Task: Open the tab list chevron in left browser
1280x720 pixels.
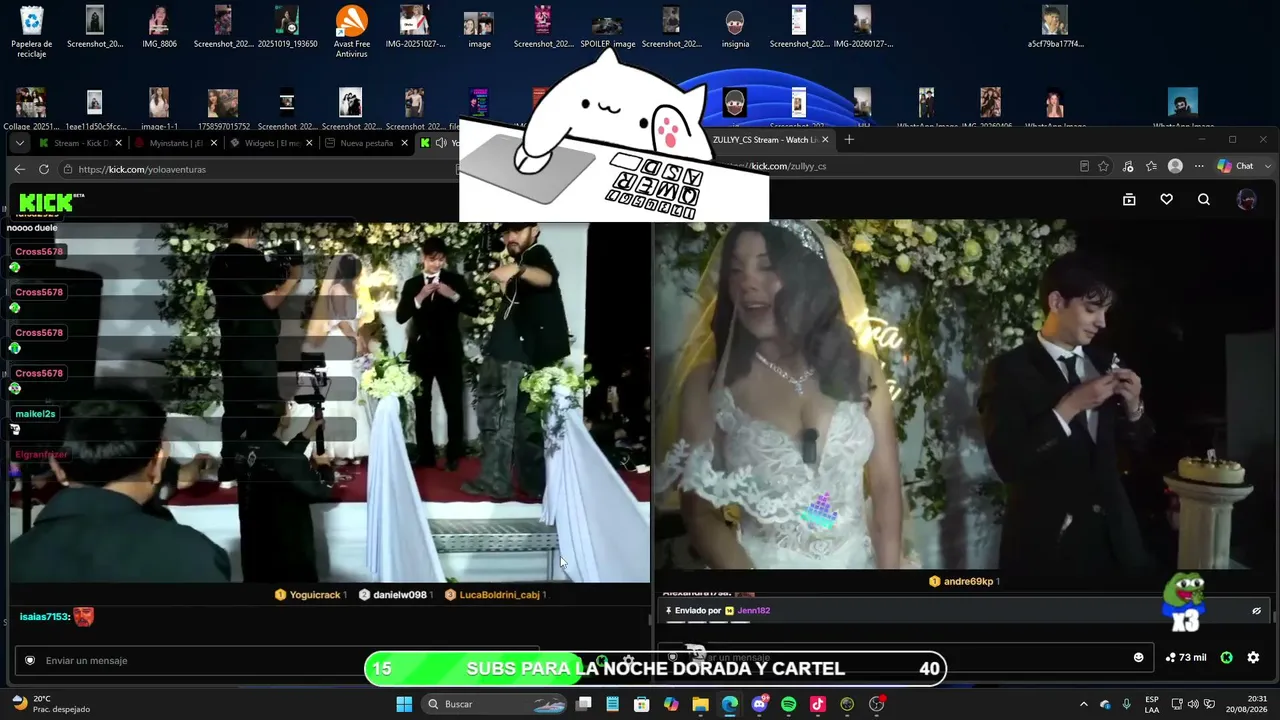Action: tap(19, 143)
